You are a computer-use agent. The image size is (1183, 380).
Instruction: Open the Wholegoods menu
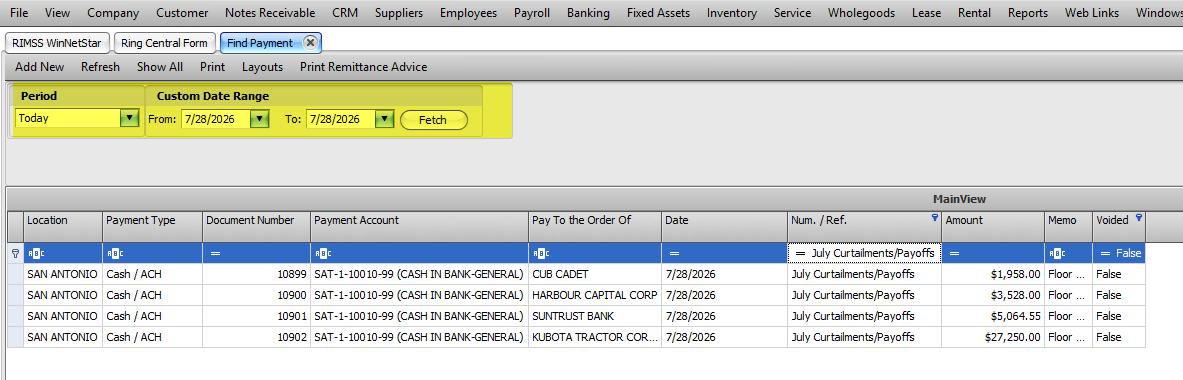861,13
